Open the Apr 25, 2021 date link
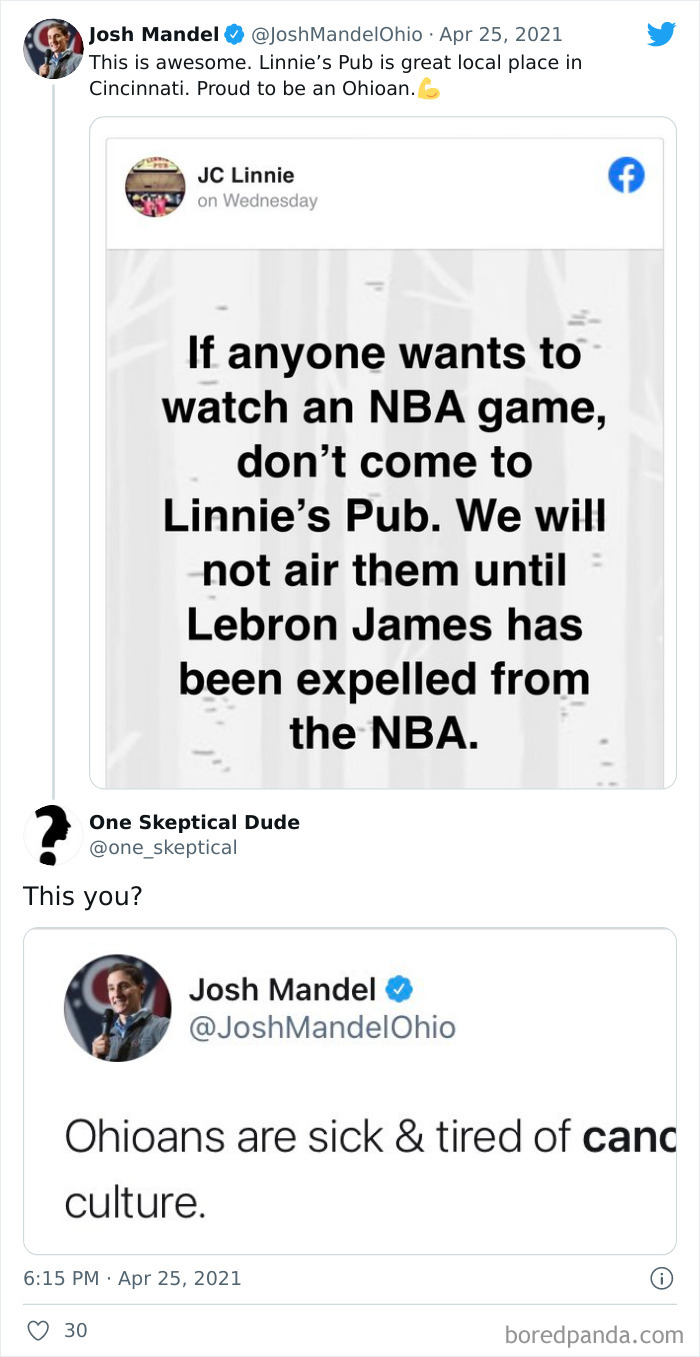This screenshot has height=1357, width=700. point(500,35)
